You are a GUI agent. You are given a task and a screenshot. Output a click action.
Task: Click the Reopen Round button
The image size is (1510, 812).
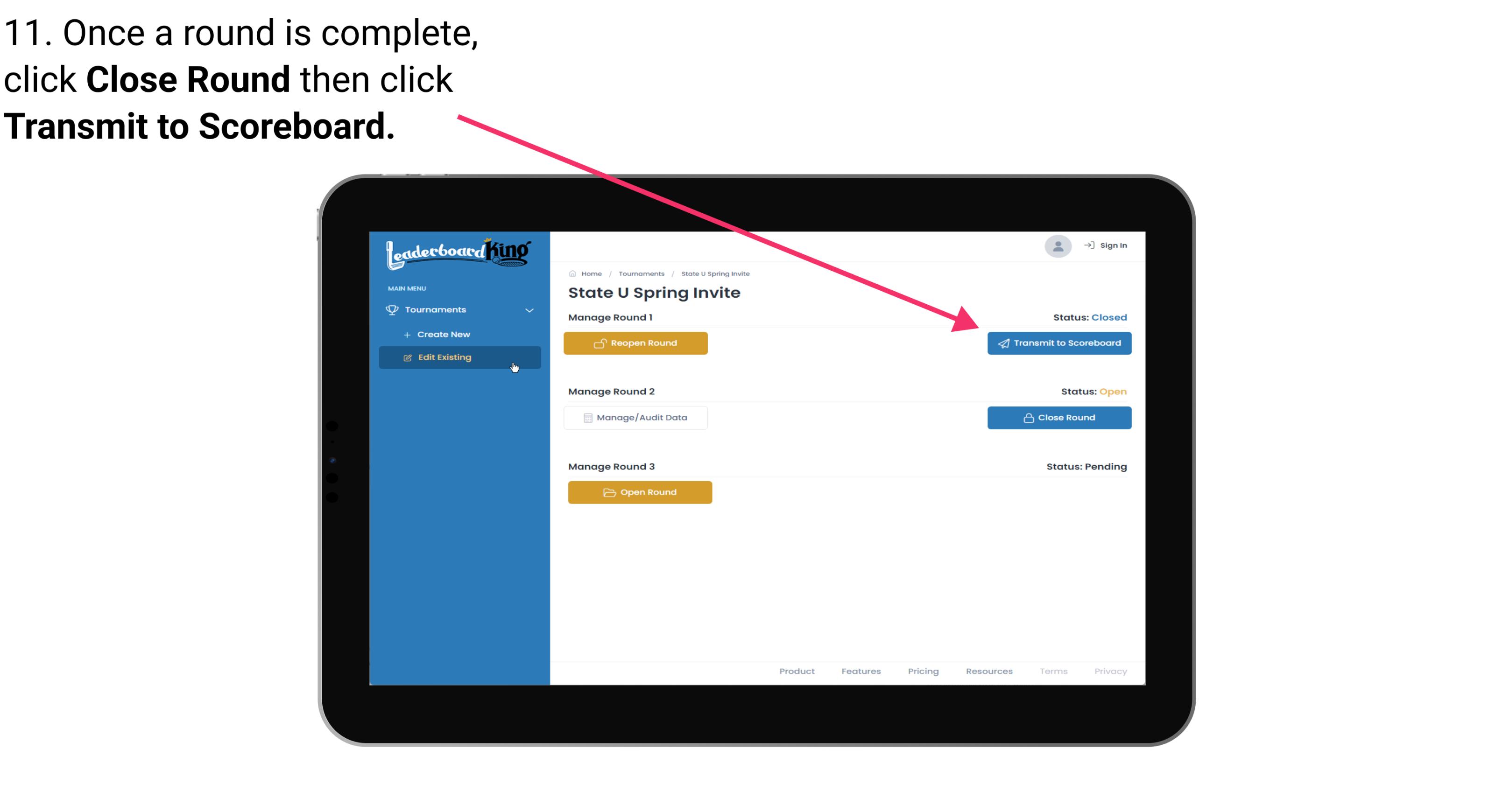pyautogui.click(x=637, y=343)
